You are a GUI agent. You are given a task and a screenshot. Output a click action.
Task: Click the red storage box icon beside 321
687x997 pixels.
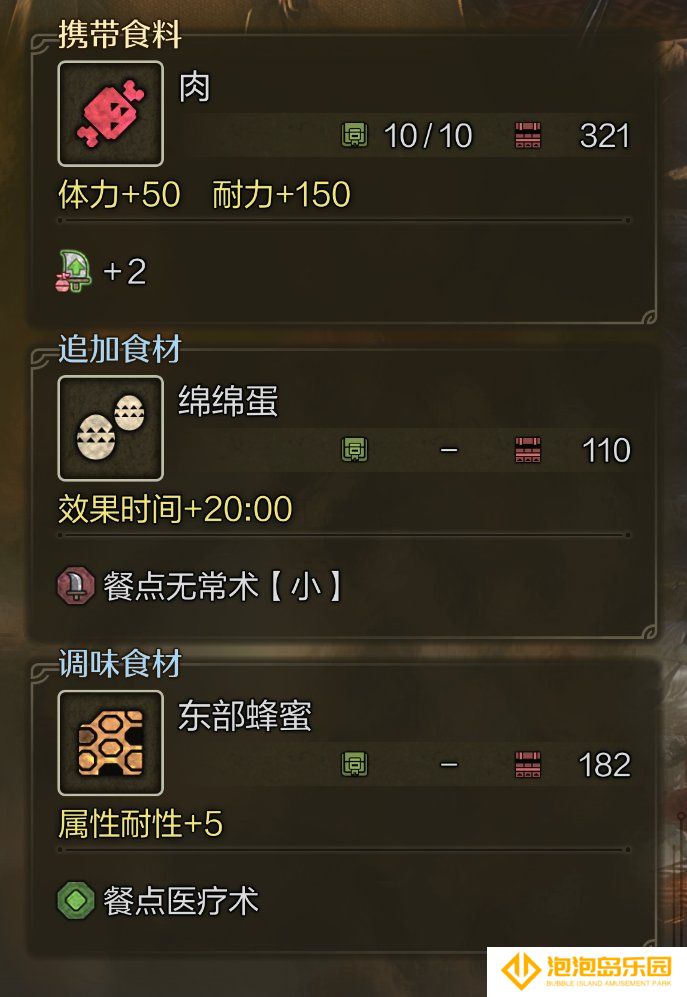(528, 135)
